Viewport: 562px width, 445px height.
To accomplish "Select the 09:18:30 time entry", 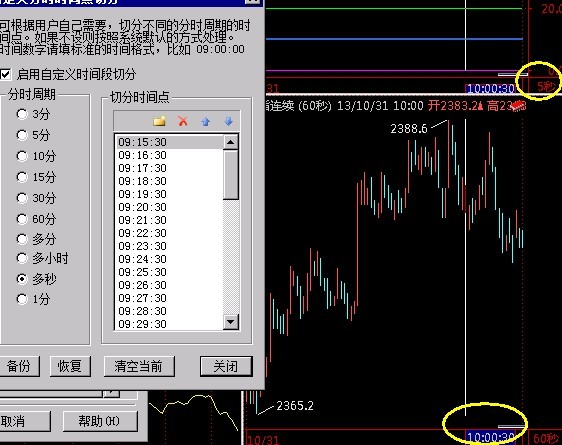I will tap(169, 181).
